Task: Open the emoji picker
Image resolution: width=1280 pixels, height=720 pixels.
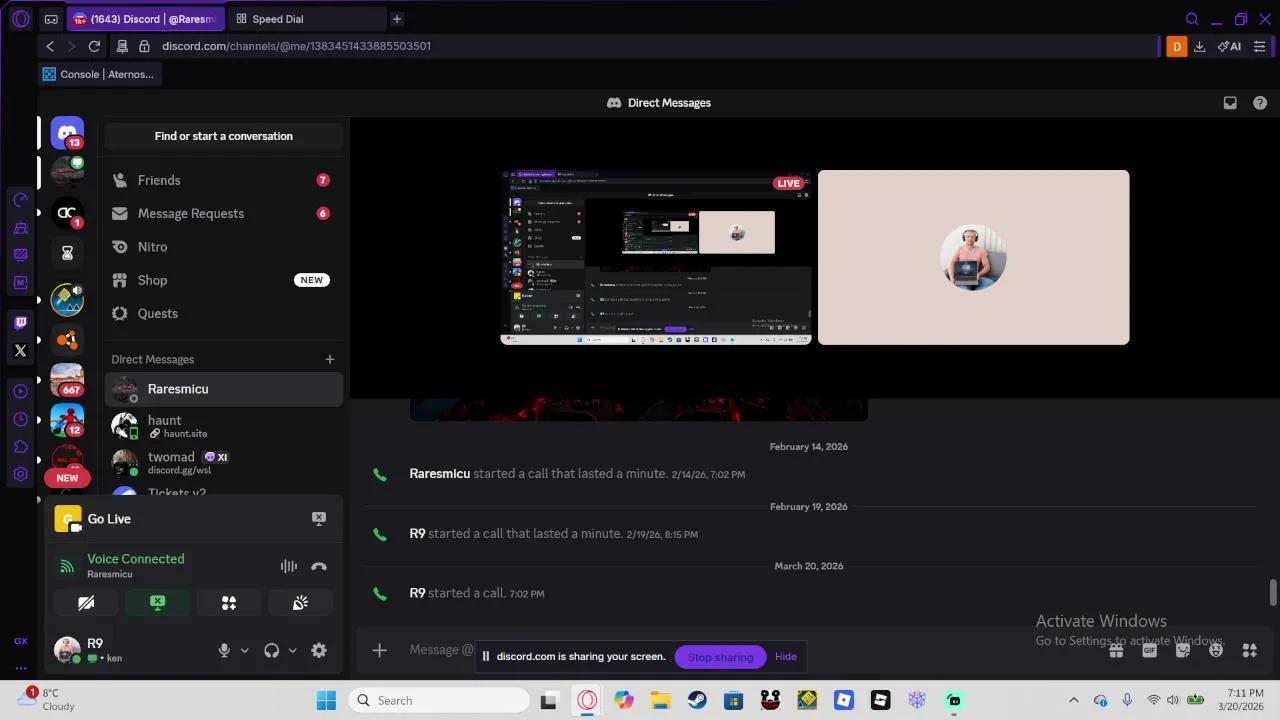Action: pos(1216,651)
